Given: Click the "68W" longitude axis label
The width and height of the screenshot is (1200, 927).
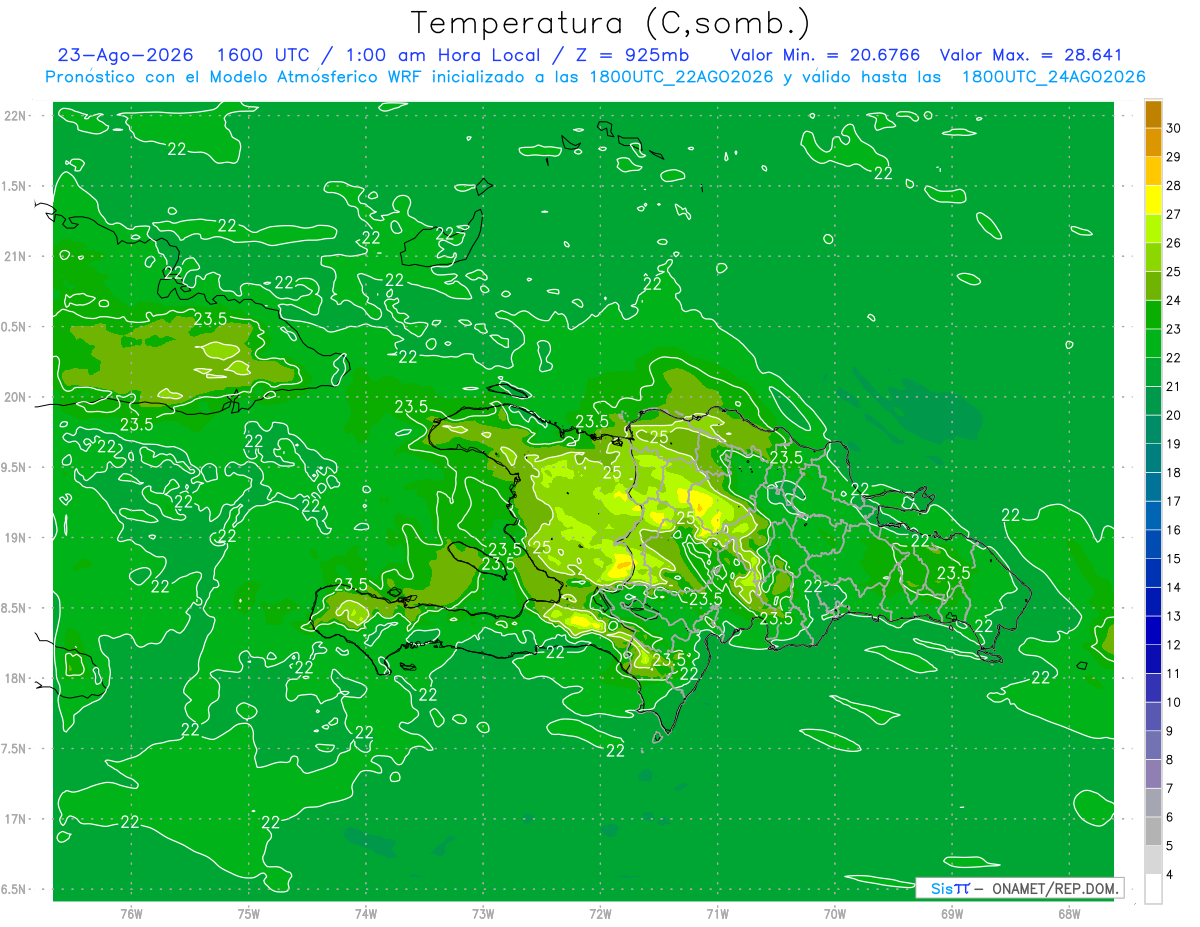Looking at the screenshot, I should click(1069, 914).
